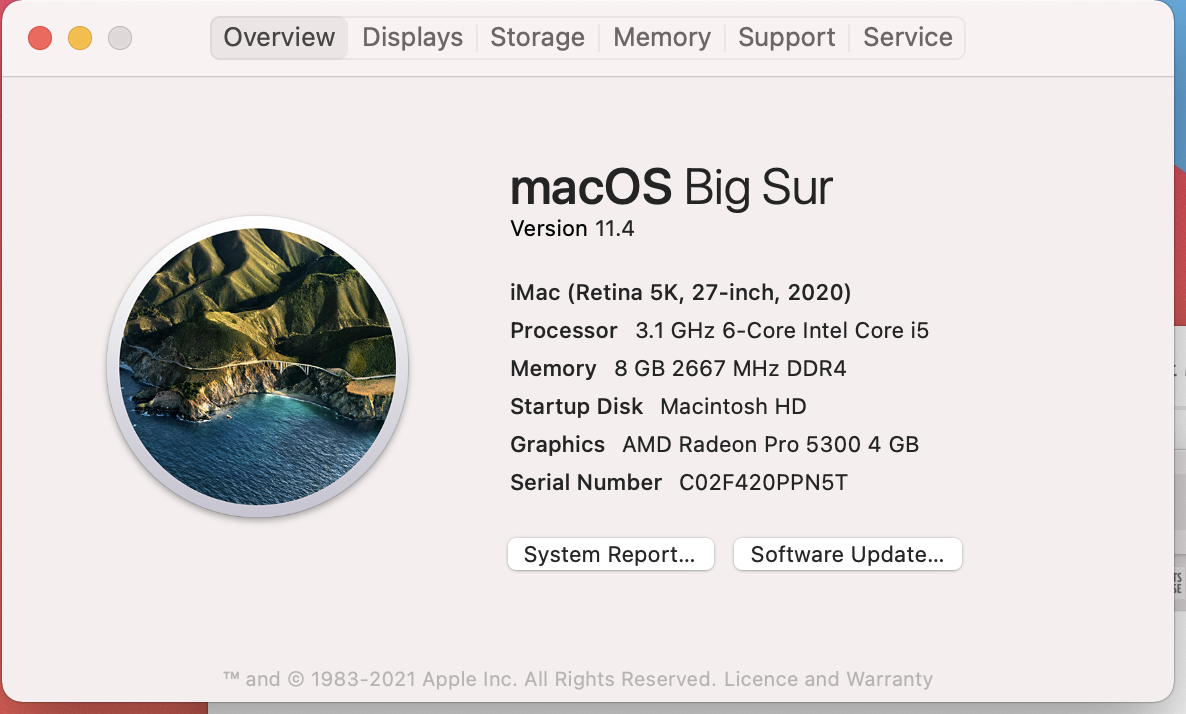Go to the Memory tab
Screen dimensions: 1186x714
[662, 38]
